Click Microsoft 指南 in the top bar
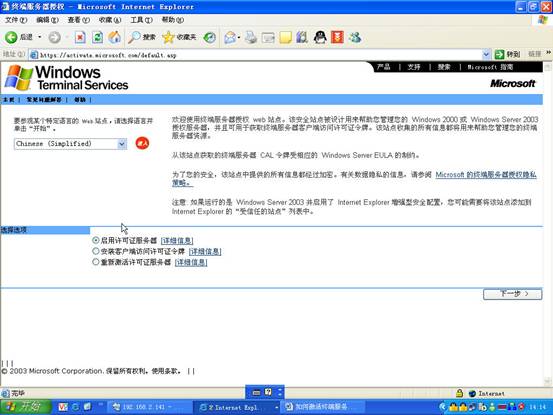Viewport: 553px width, 415px height. (x=490, y=67)
